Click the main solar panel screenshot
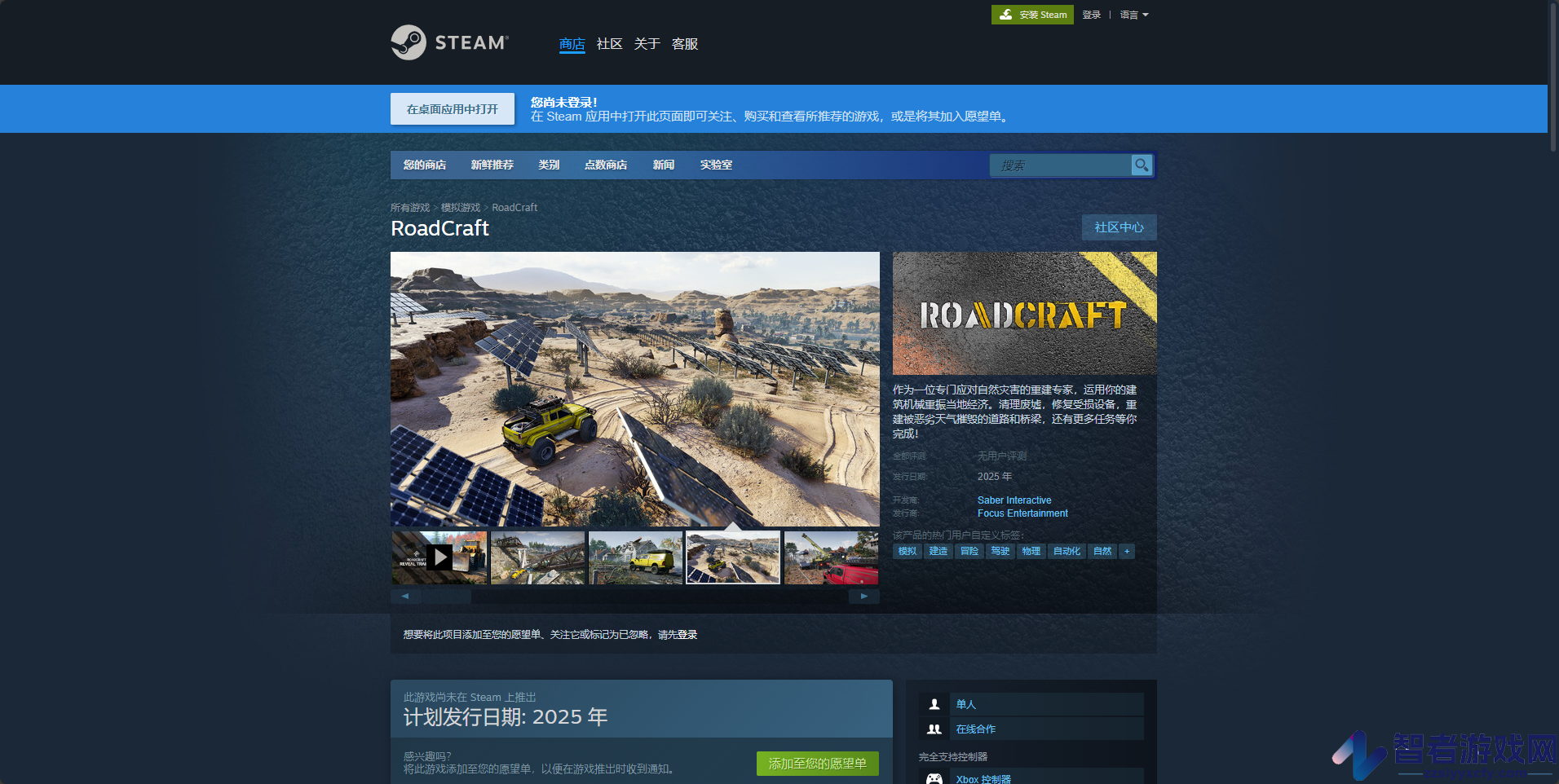The width and height of the screenshot is (1559, 784). pos(635,389)
